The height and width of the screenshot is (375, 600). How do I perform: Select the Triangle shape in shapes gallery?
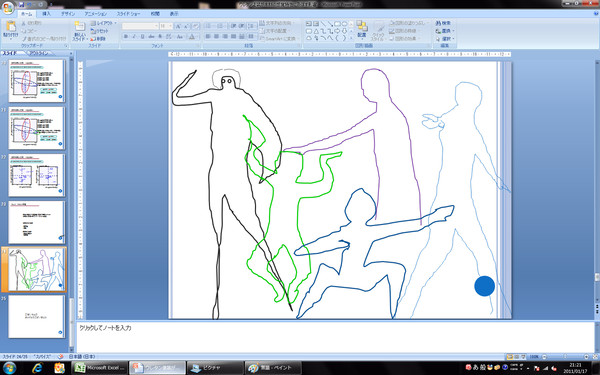pos(316,31)
